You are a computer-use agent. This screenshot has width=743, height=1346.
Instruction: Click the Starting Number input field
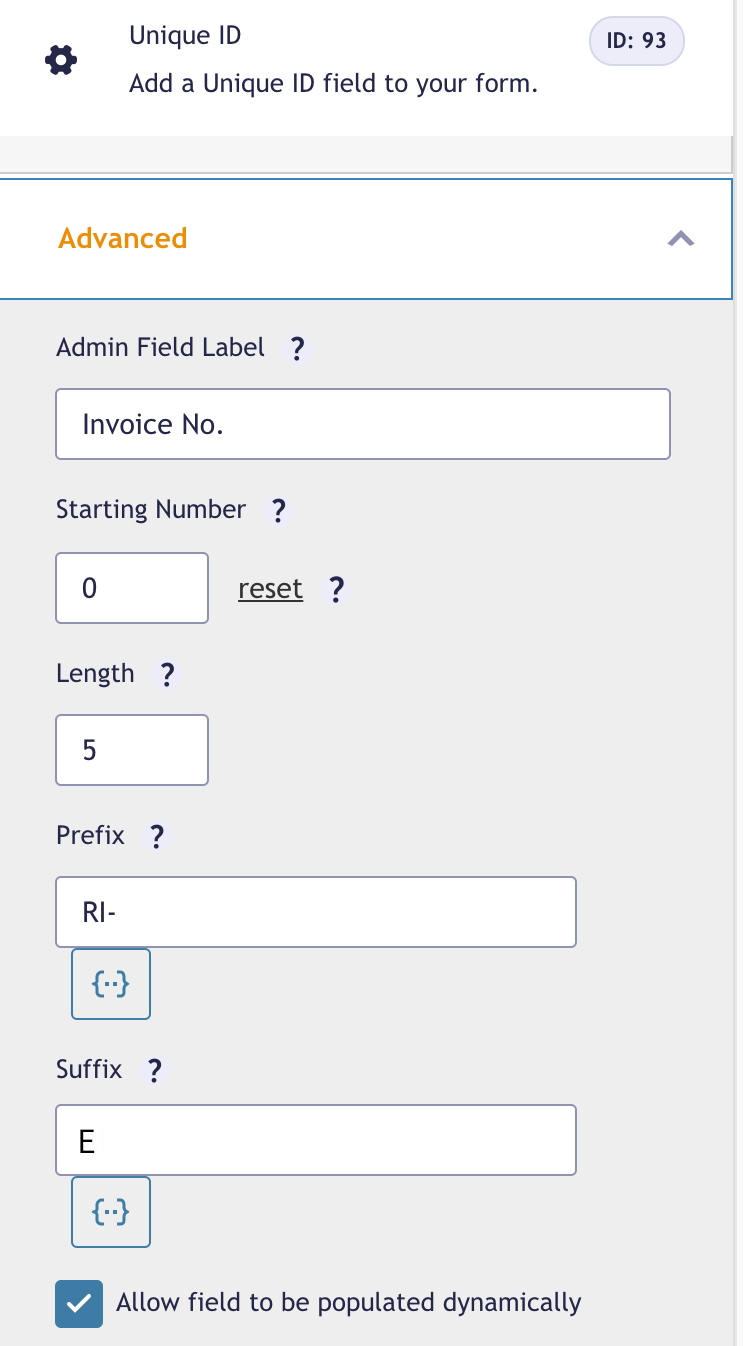click(132, 588)
